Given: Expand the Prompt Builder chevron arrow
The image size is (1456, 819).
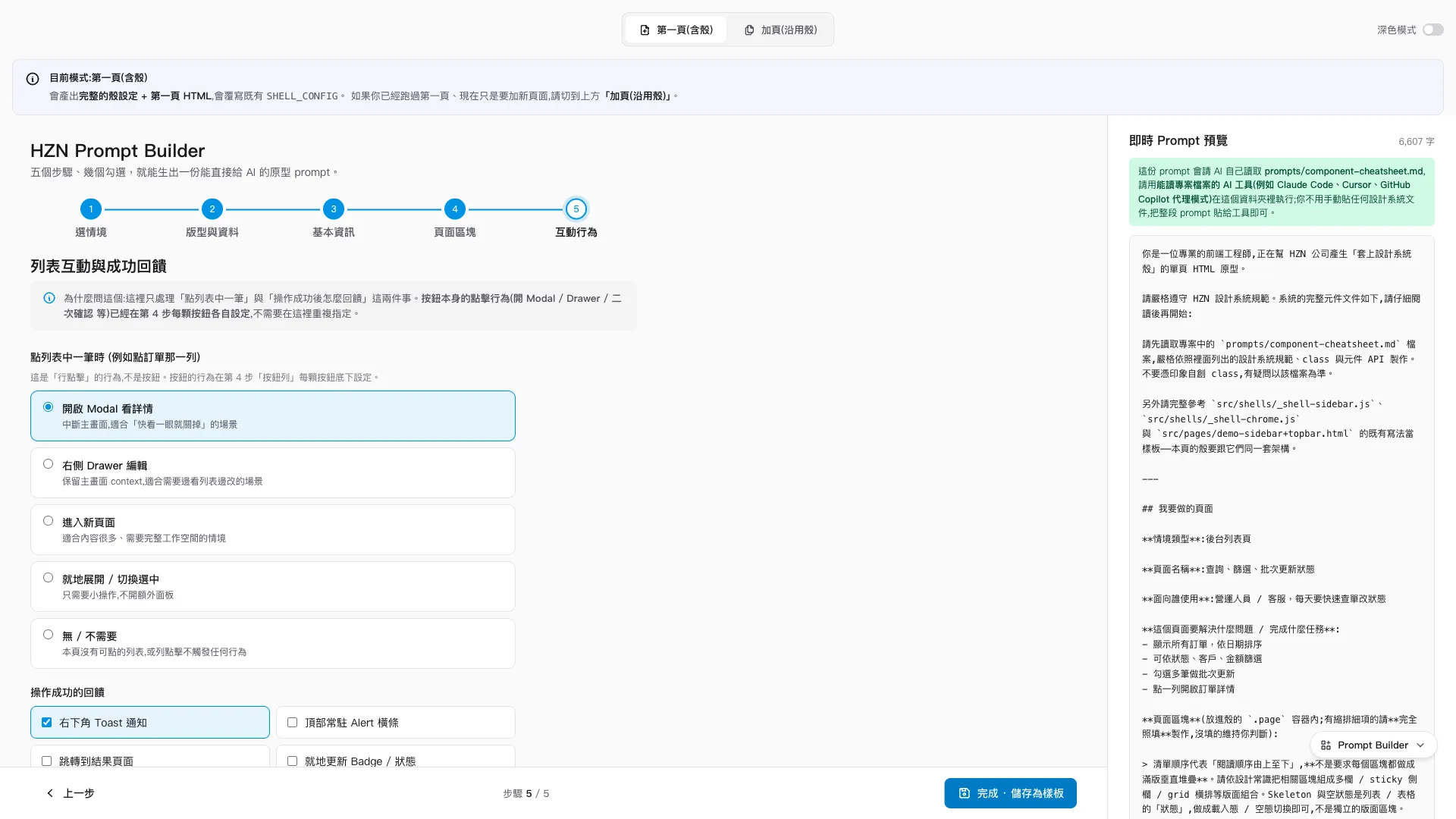Looking at the screenshot, I should tap(1420, 745).
